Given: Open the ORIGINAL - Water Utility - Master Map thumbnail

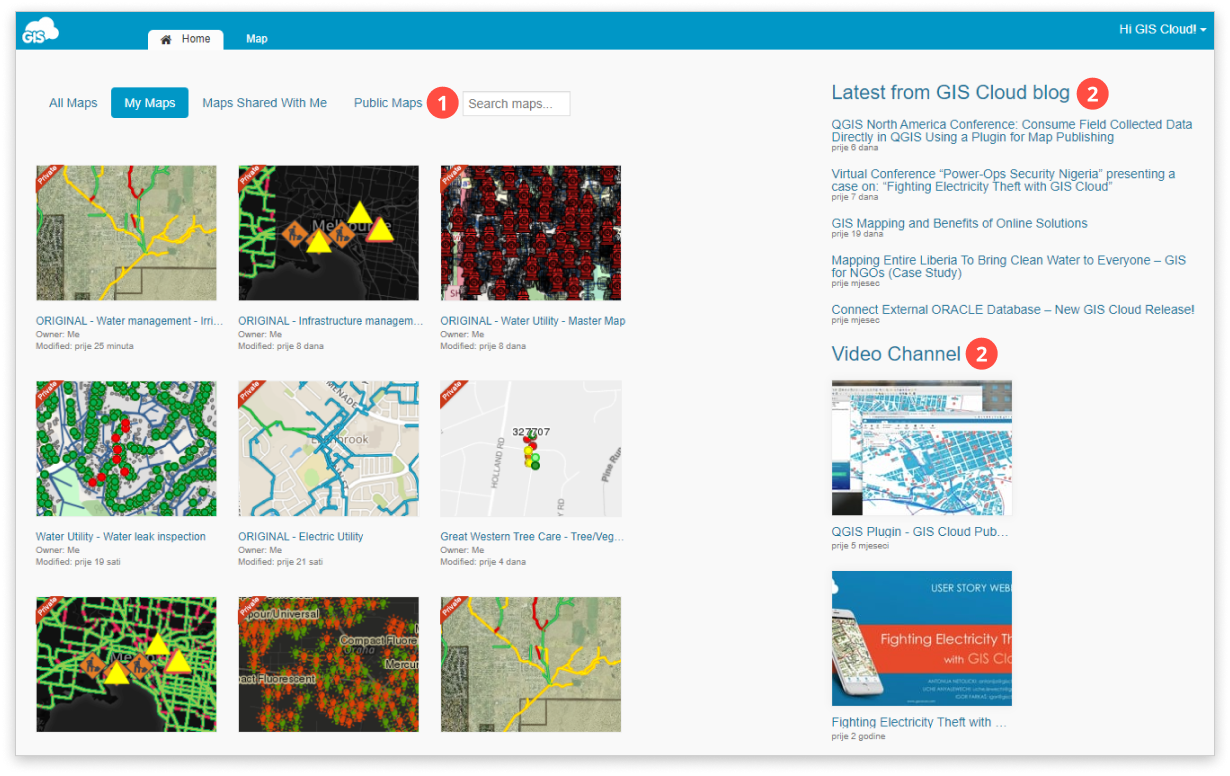Looking at the screenshot, I should click(530, 232).
